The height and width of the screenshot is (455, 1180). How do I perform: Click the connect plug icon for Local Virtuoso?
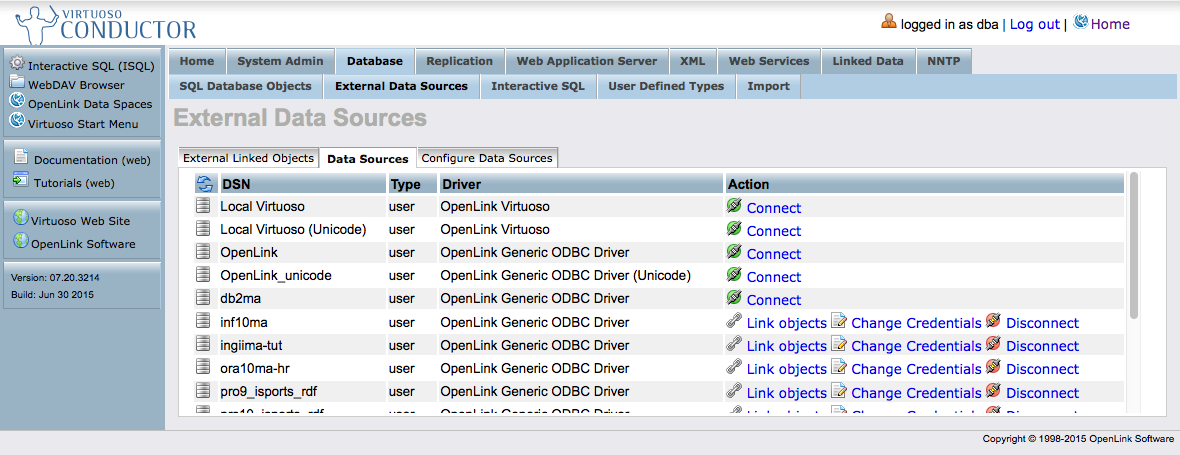734,206
